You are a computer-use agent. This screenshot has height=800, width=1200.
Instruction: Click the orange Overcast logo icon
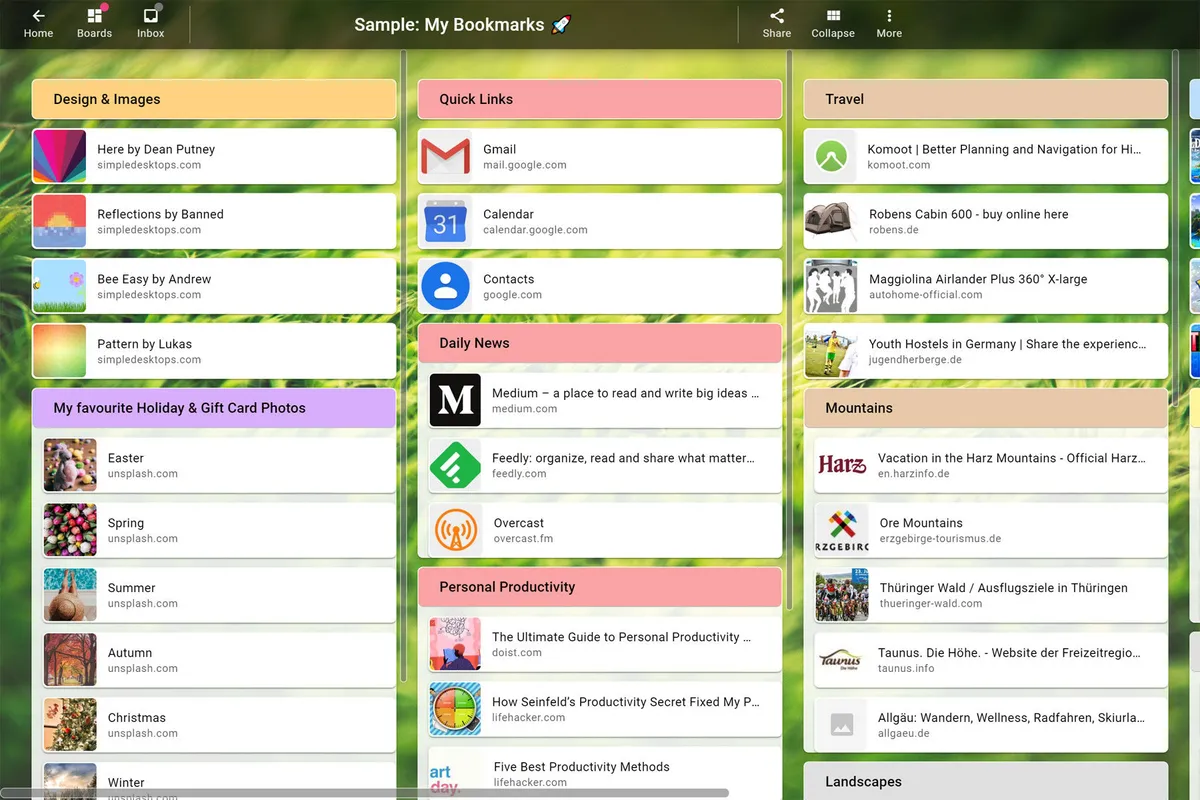[x=455, y=530]
